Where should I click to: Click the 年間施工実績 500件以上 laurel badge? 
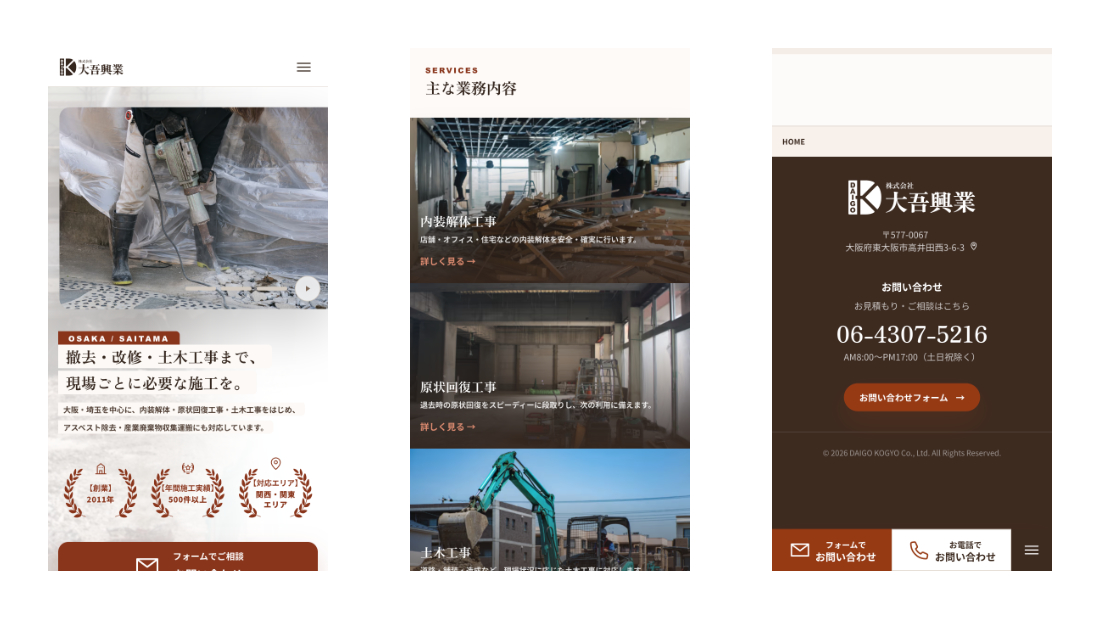pyautogui.click(x=187, y=491)
